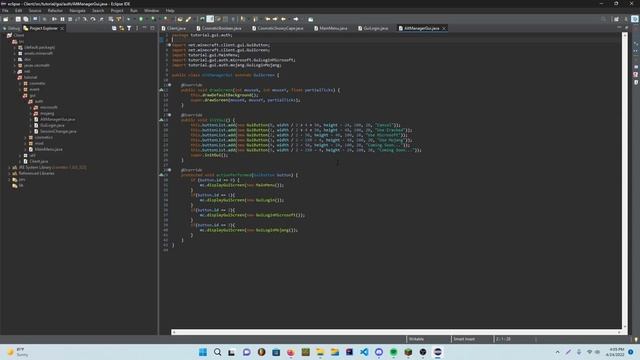This screenshot has height=360, width=640.
Task: Click the Open Perspective icon at top right
Action: (616, 19)
